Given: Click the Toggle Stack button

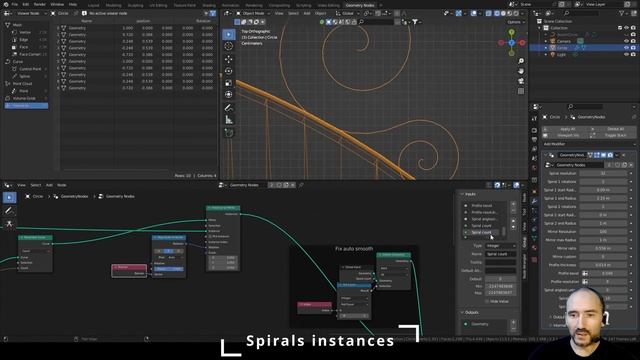Looking at the screenshot, I should 615,136.
